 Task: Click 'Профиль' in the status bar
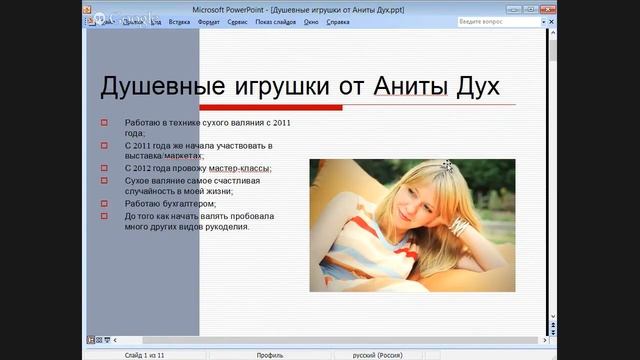click(x=270, y=356)
